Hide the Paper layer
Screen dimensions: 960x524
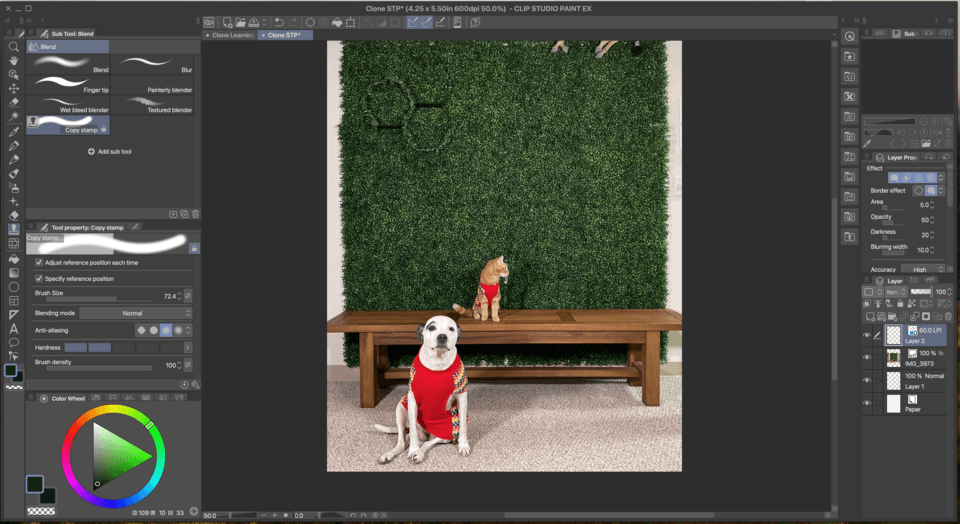(x=866, y=402)
